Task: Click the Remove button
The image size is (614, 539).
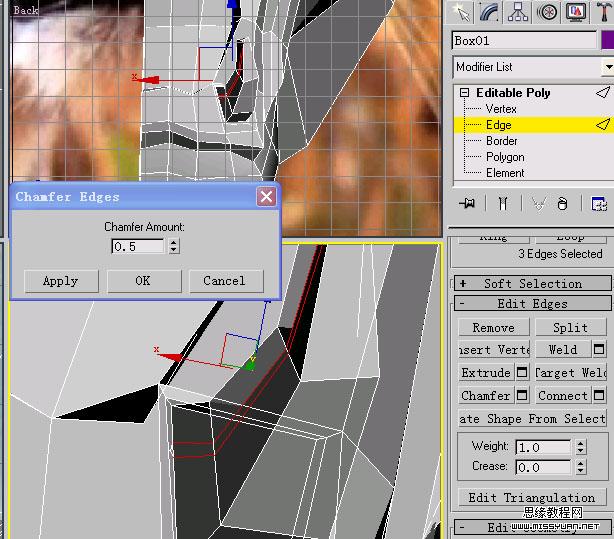Action: point(493,327)
